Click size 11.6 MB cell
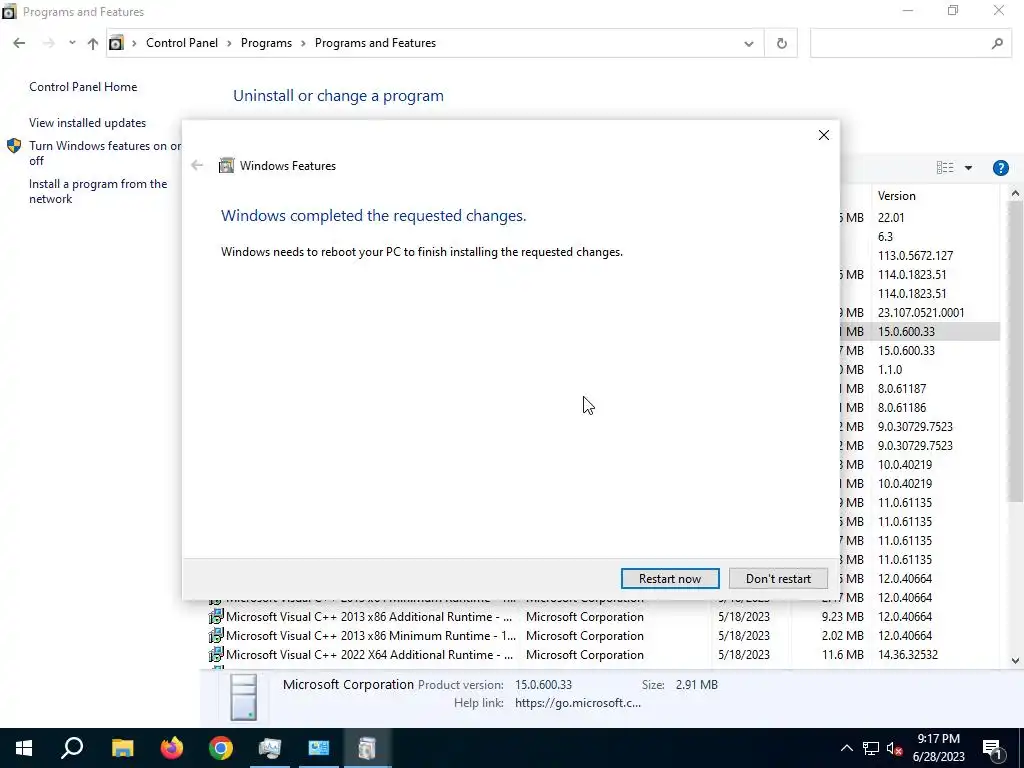Image resolution: width=1024 pixels, height=768 pixels. coord(842,654)
